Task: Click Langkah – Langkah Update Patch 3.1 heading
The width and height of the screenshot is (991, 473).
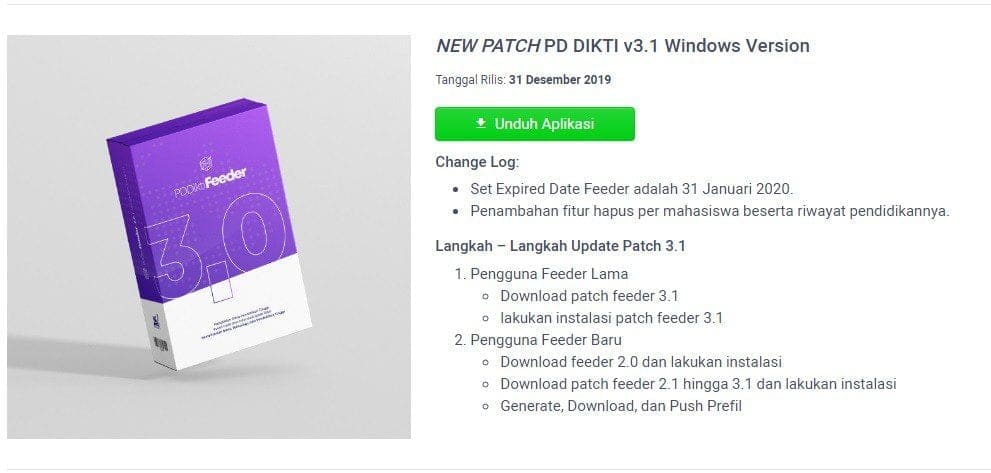Action: pos(561,247)
